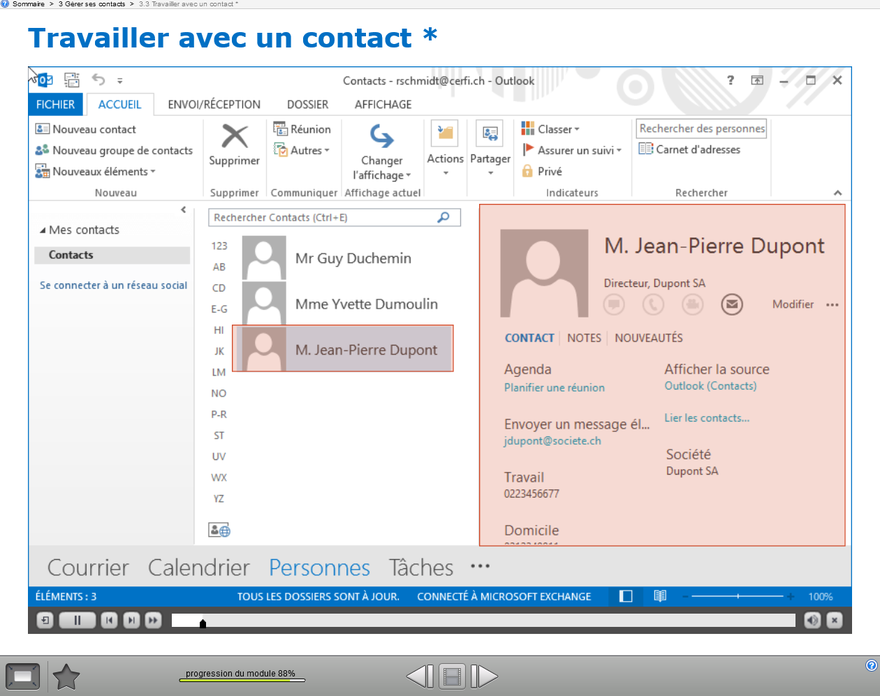Click the Planifier une réunion link
The image size is (880, 696).
(x=554, y=387)
